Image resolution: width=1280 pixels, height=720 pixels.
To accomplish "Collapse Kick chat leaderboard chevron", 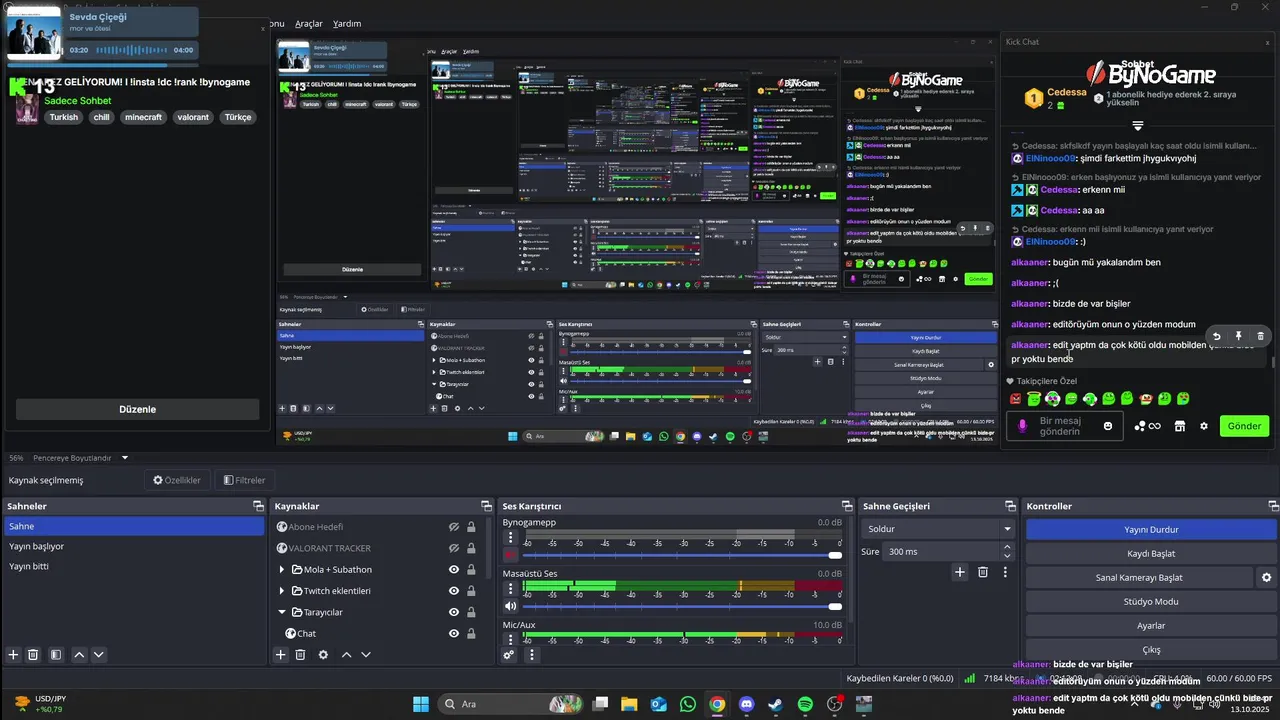I will [1137, 126].
